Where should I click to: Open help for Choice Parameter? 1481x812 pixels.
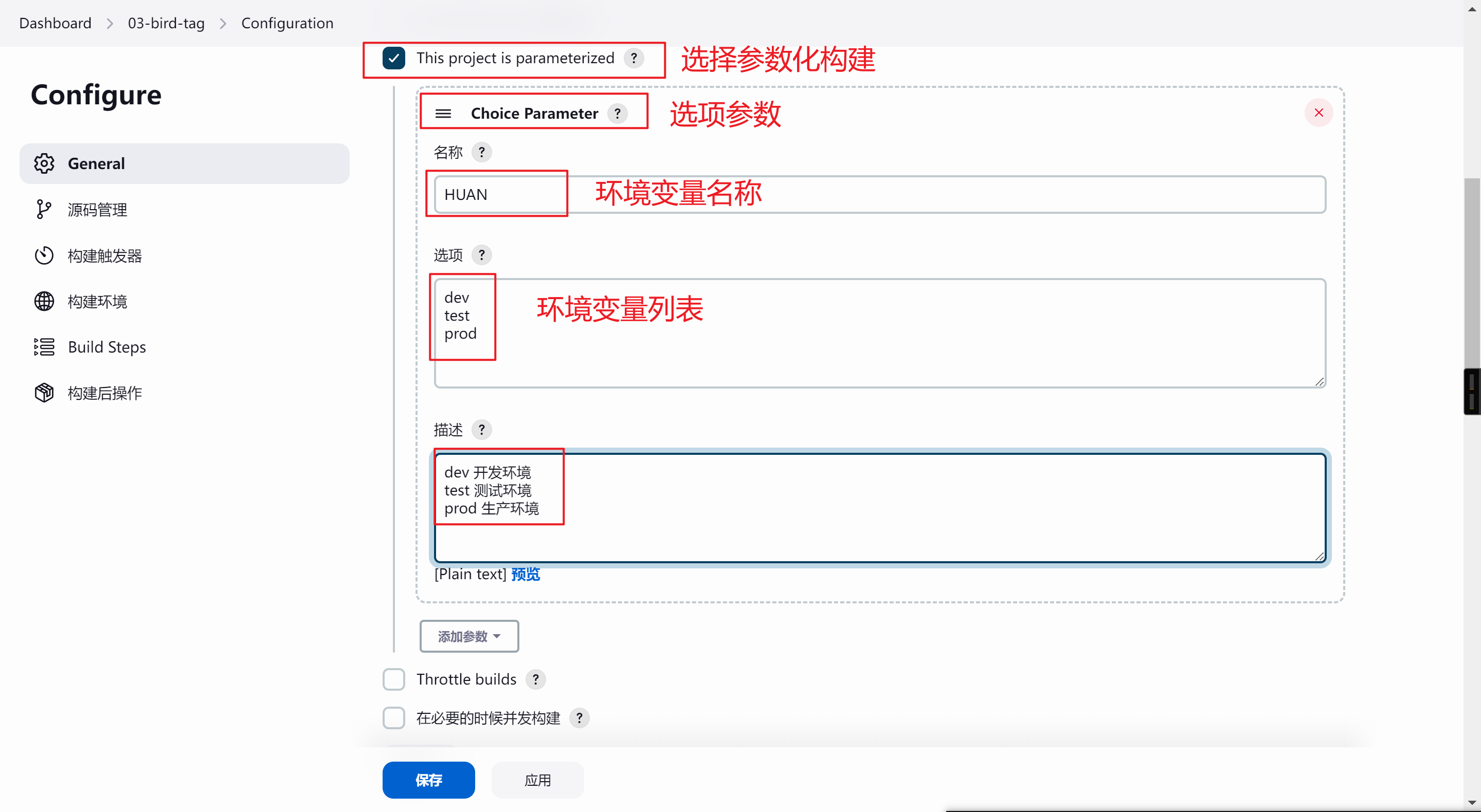coord(618,113)
